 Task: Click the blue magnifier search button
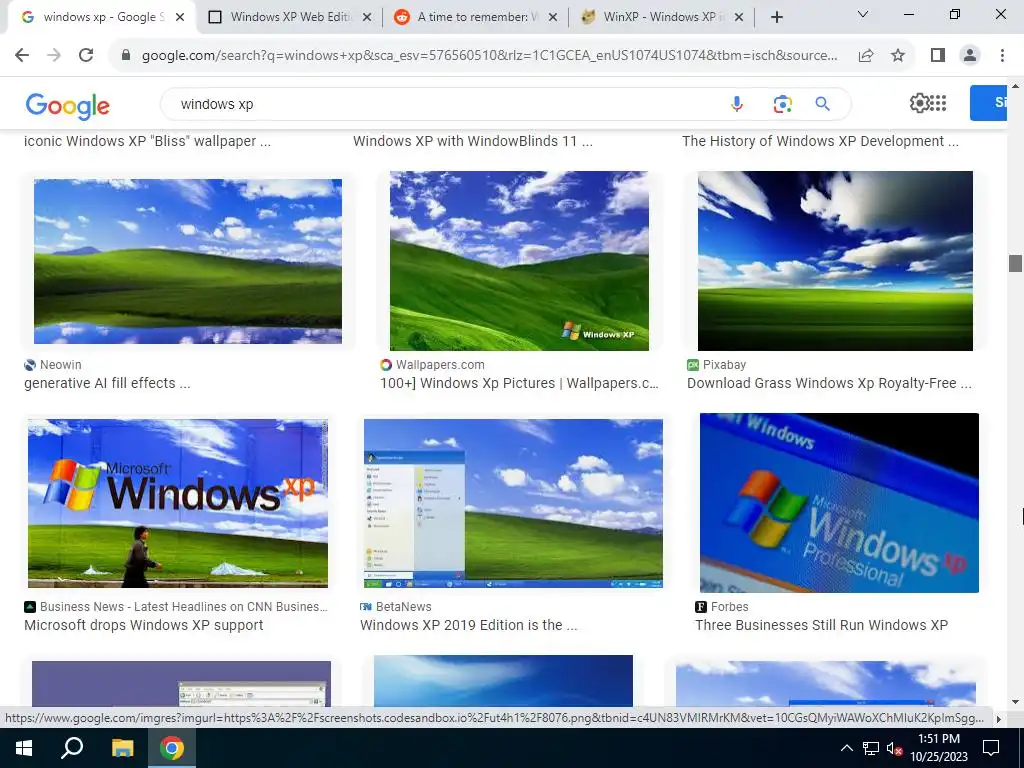click(822, 104)
